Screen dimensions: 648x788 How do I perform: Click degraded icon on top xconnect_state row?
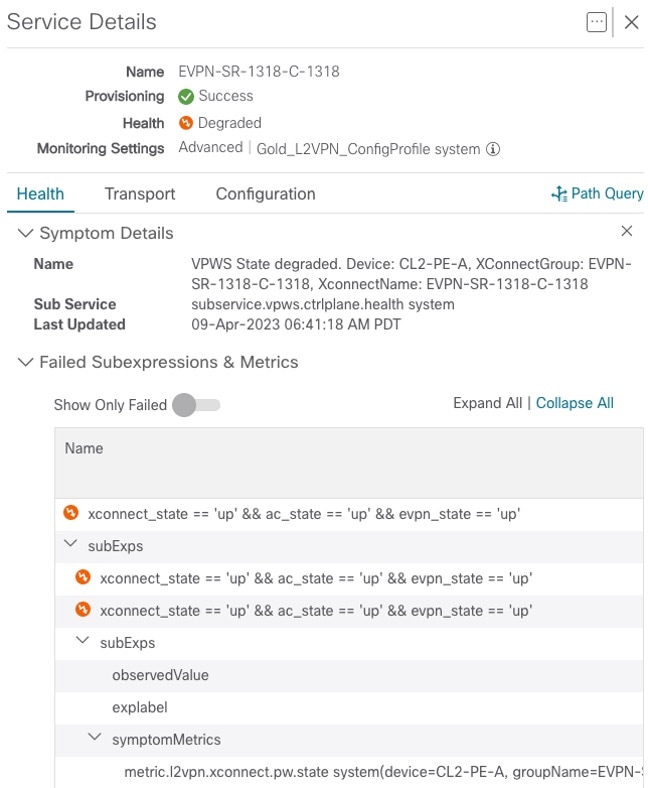click(x=71, y=514)
